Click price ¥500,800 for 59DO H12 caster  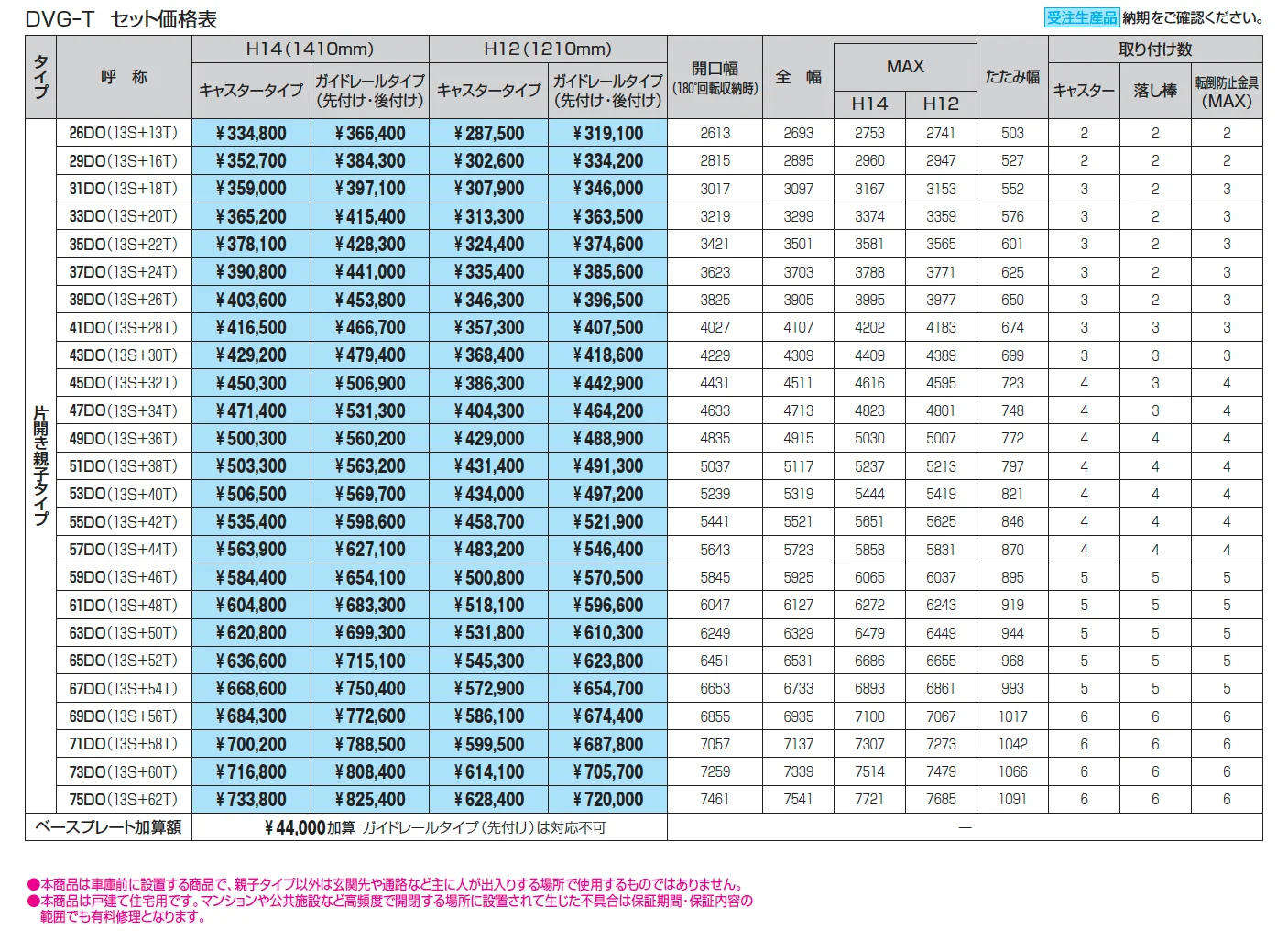point(489,577)
